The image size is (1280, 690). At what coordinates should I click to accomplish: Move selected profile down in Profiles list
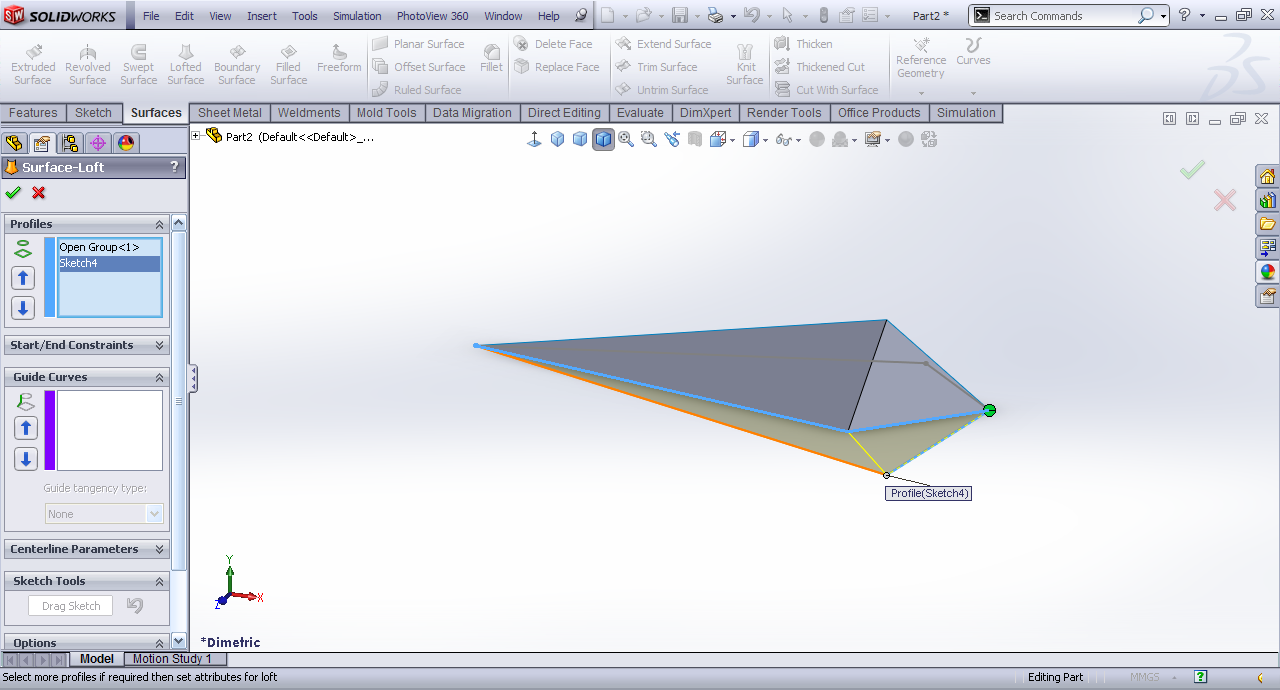coord(23,308)
